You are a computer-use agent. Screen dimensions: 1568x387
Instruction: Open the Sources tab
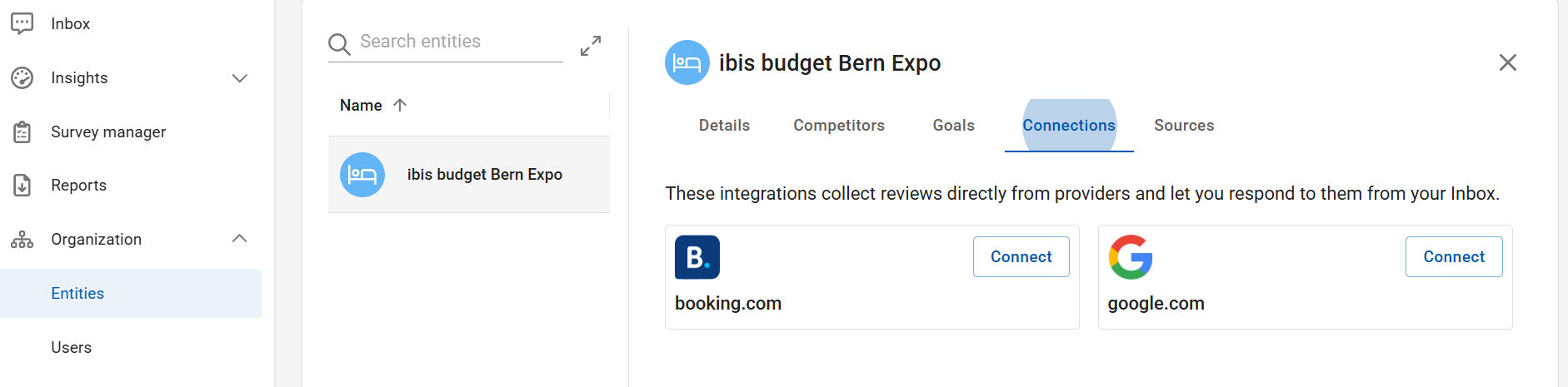1184,125
